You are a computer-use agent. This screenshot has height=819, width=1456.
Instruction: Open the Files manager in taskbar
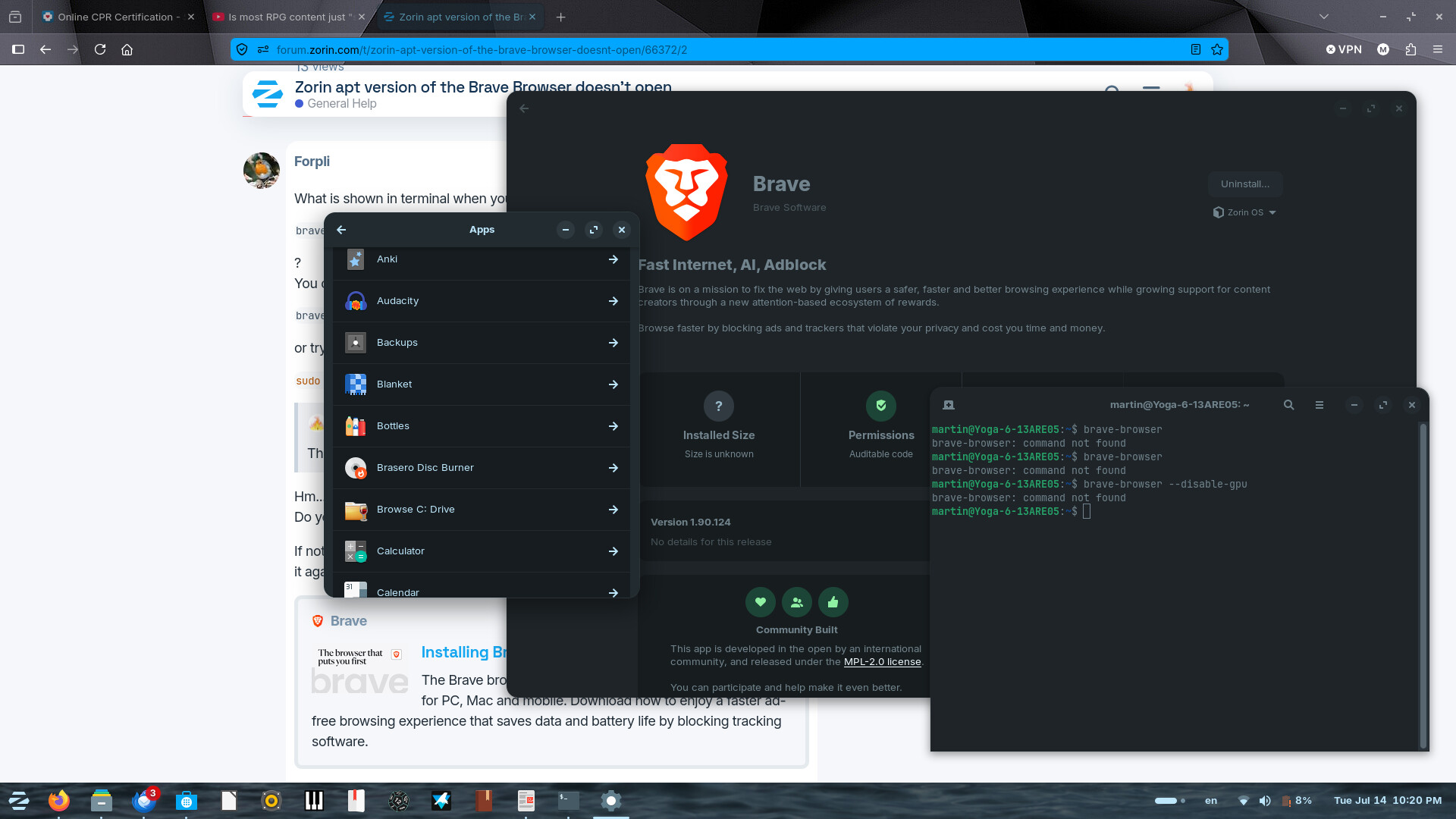pyautogui.click(x=101, y=801)
